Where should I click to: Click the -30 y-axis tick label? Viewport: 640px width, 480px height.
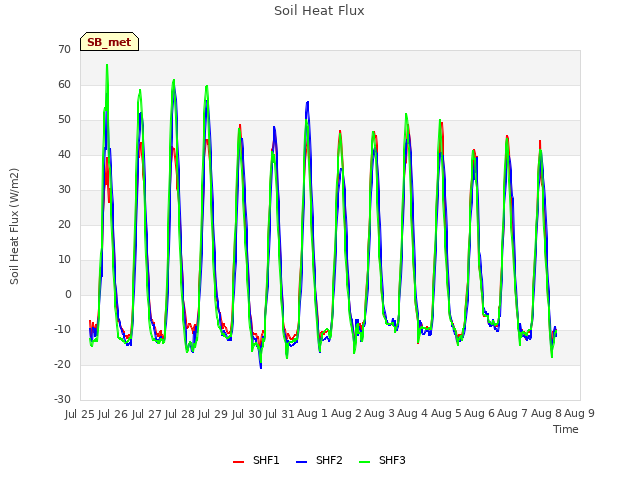[62, 400]
